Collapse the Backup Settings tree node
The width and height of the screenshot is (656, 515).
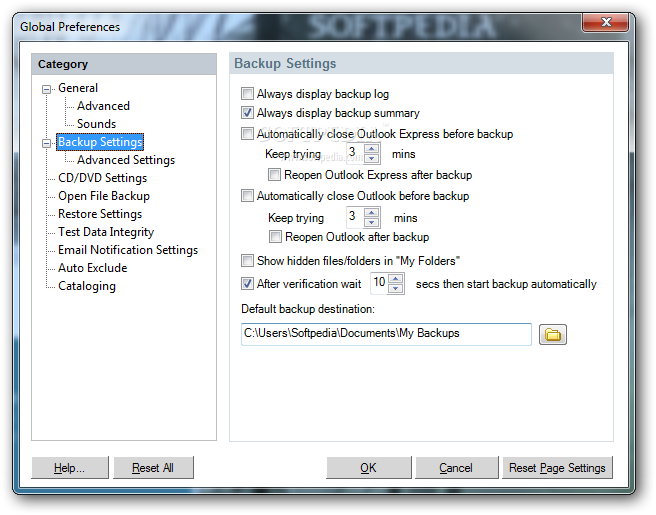click(46, 143)
